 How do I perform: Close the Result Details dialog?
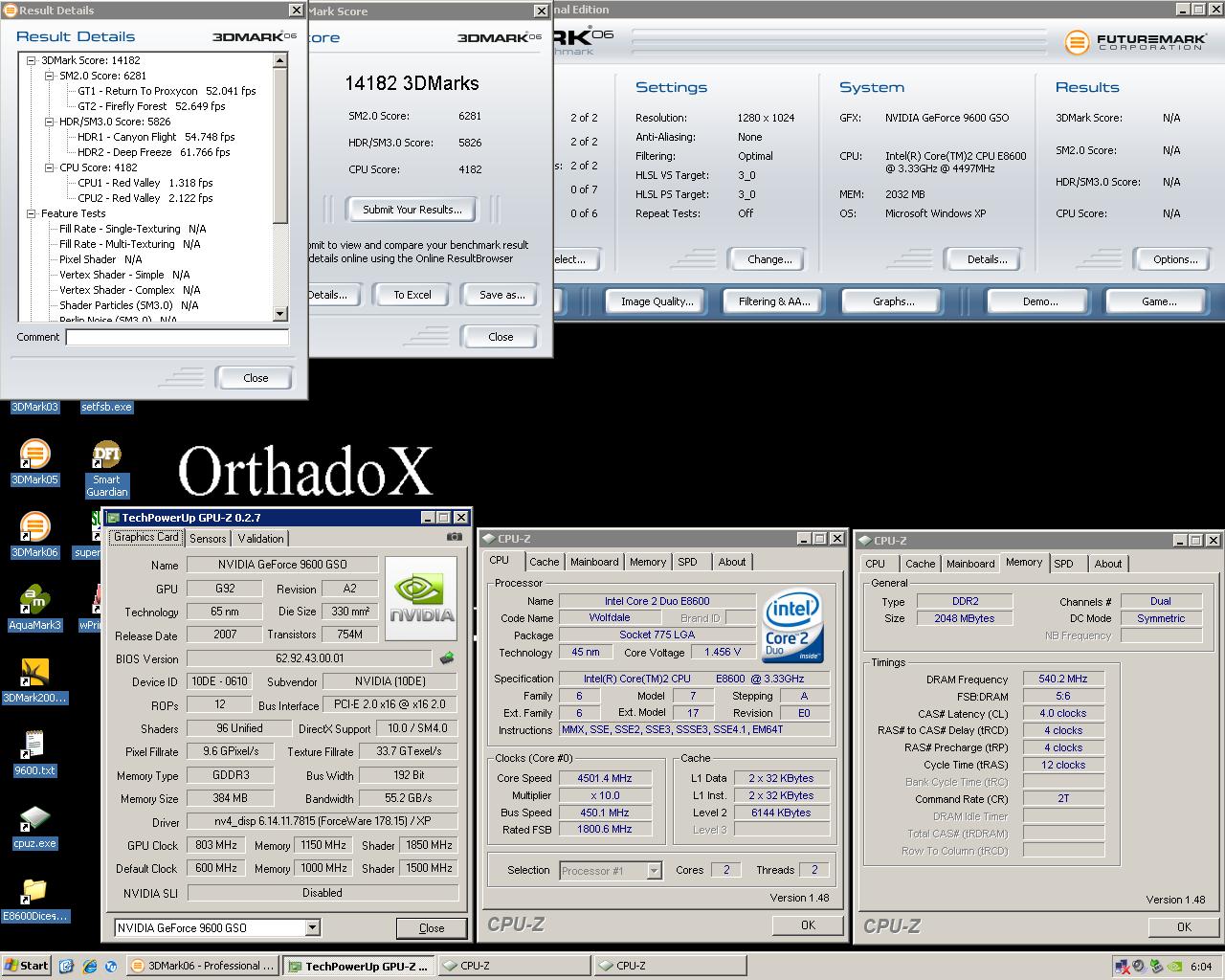[x=256, y=378]
